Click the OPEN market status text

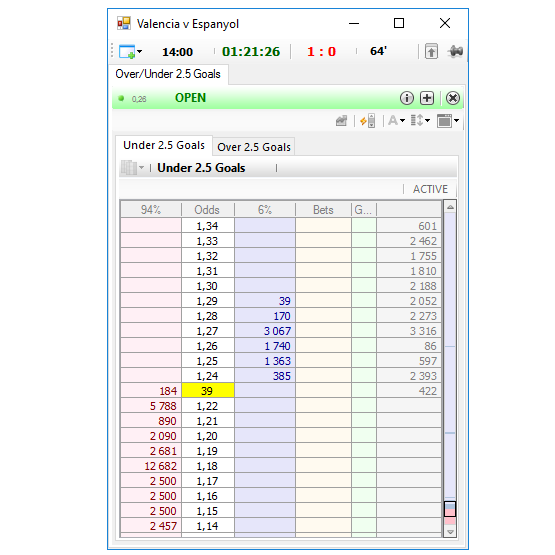190,98
